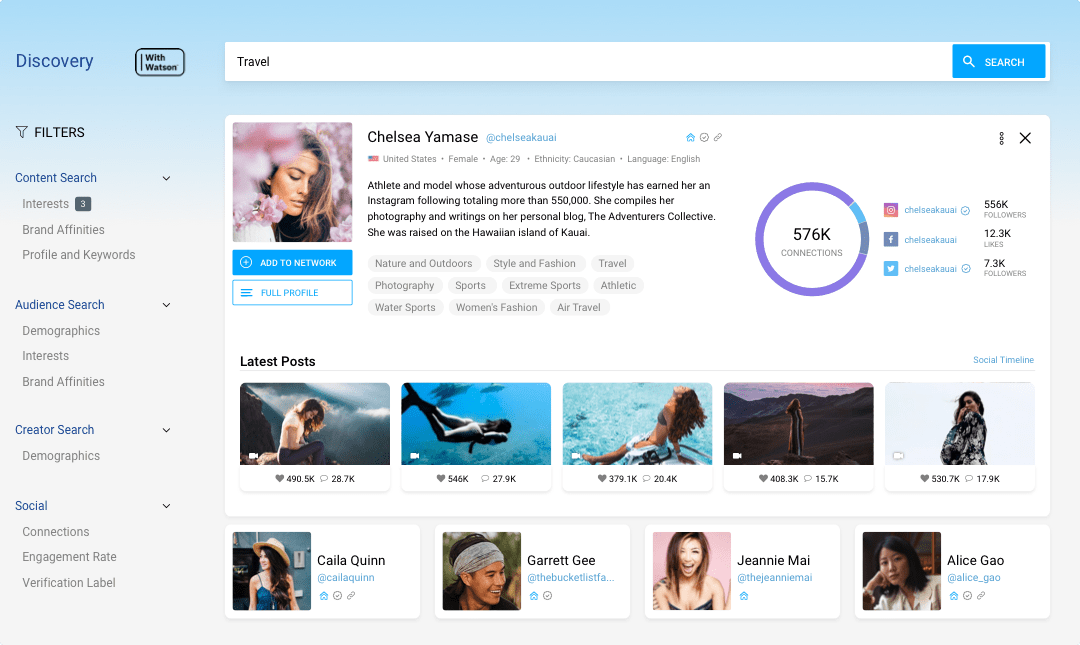Click the Air Travel tag
Screen dimensions: 1080x645
coord(579,307)
